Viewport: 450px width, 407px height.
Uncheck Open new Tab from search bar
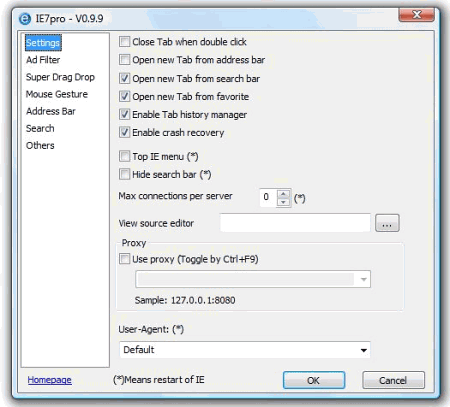(124, 78)
